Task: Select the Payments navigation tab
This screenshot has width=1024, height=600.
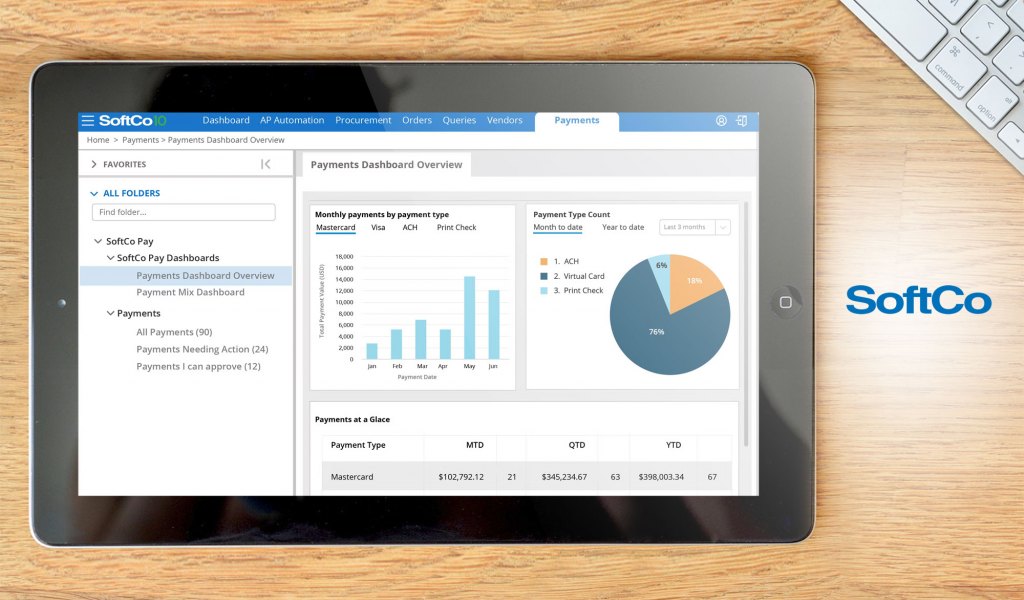Action: (577, 119)
